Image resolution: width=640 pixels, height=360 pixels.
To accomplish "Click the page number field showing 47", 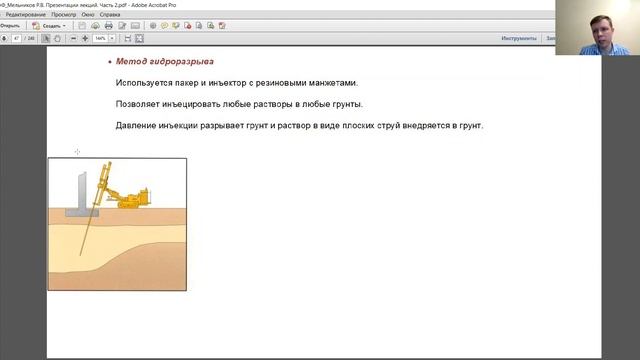I will pos(16,38).
